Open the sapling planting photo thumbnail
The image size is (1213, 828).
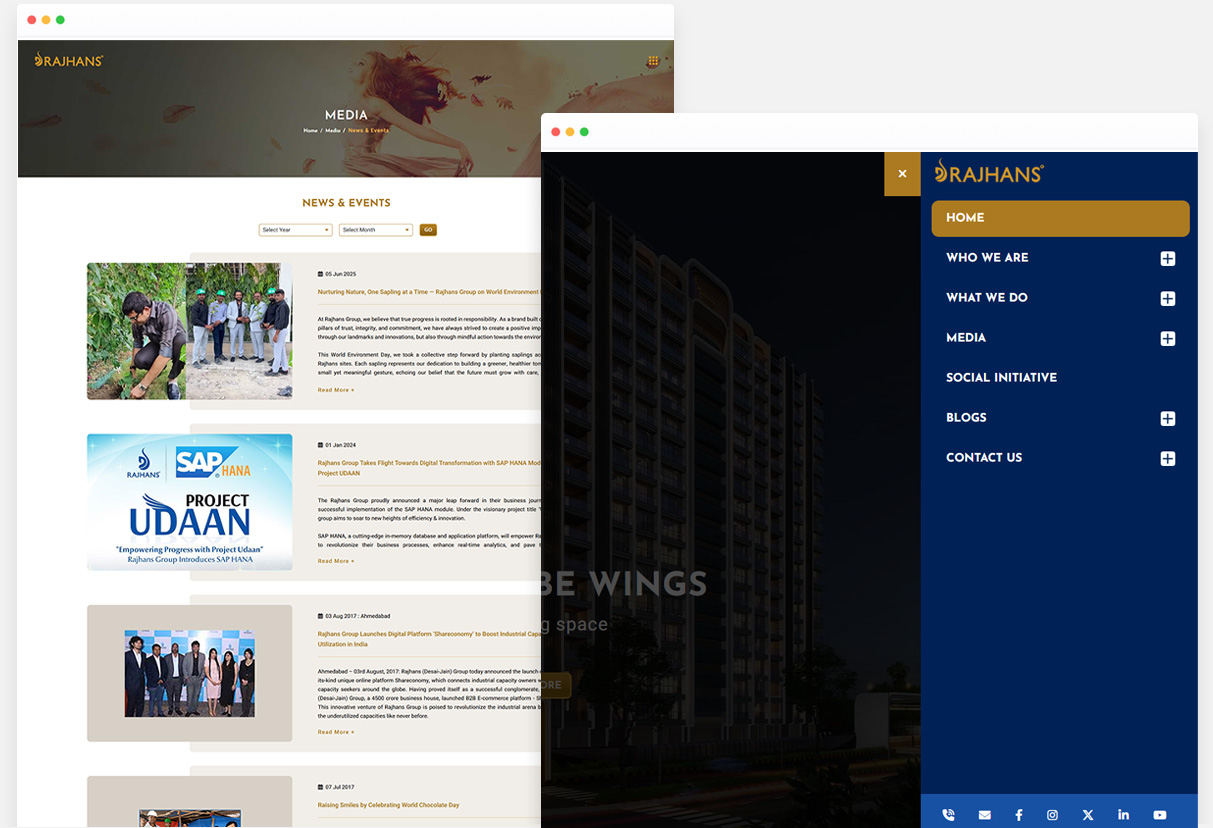coord(190,331)
